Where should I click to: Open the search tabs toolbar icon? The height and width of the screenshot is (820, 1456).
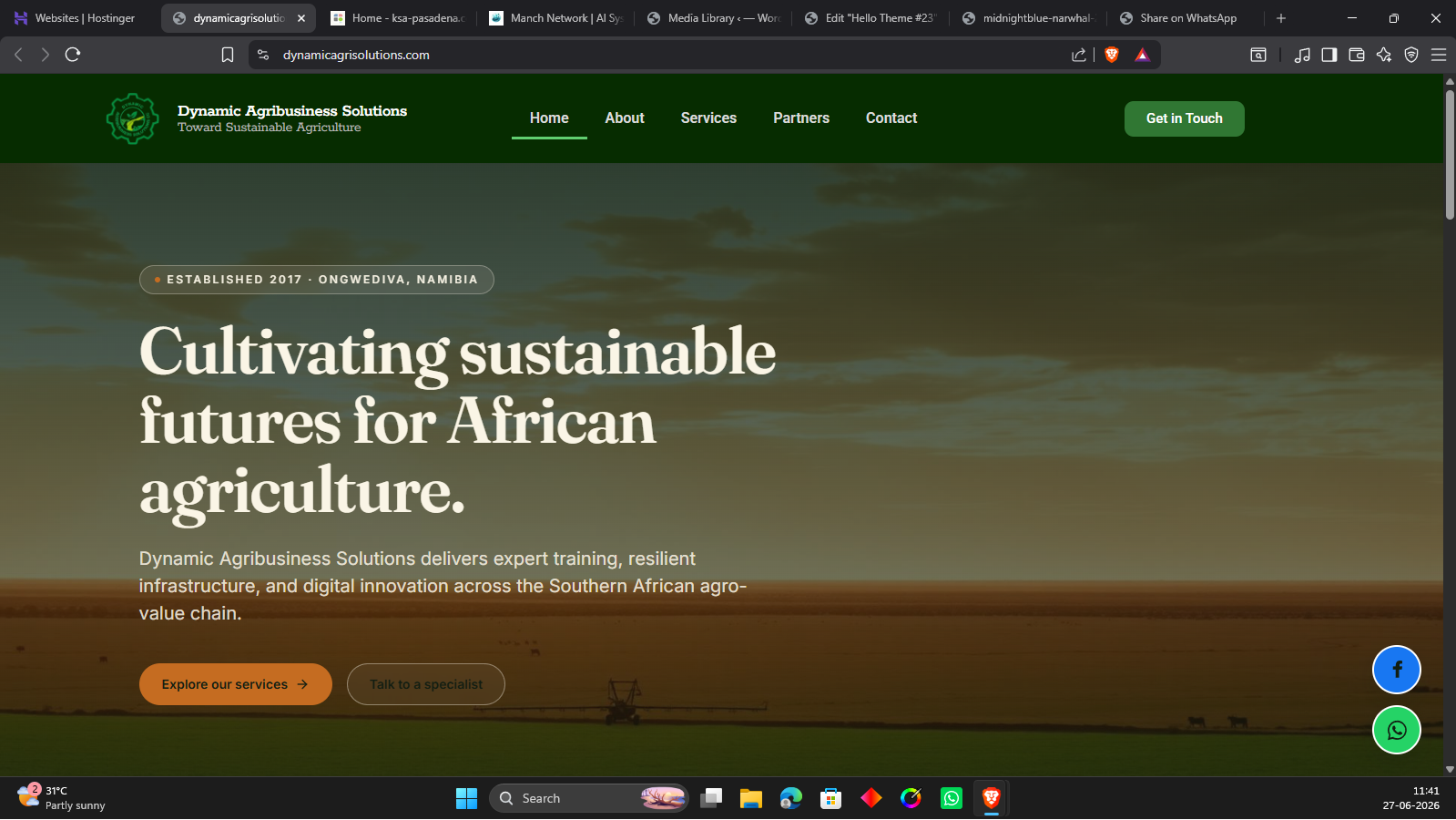click(1258, 55)
